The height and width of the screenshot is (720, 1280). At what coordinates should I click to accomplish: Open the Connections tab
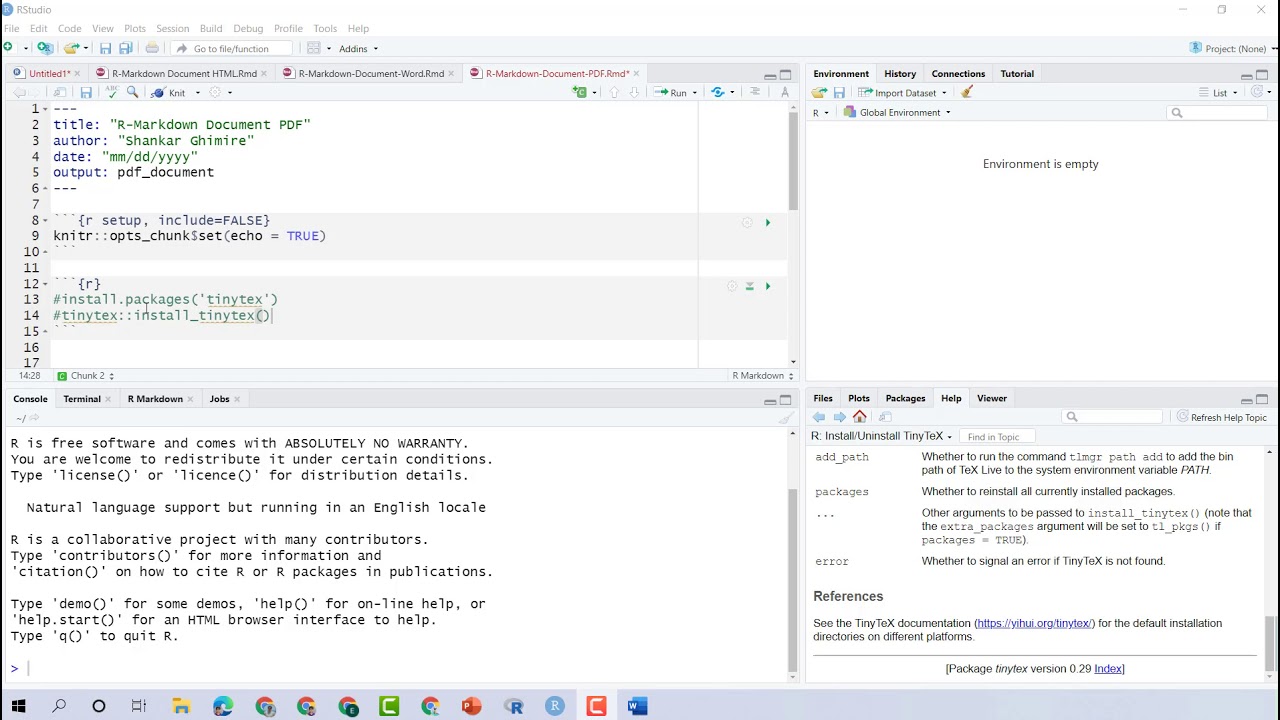pos(958,73)
